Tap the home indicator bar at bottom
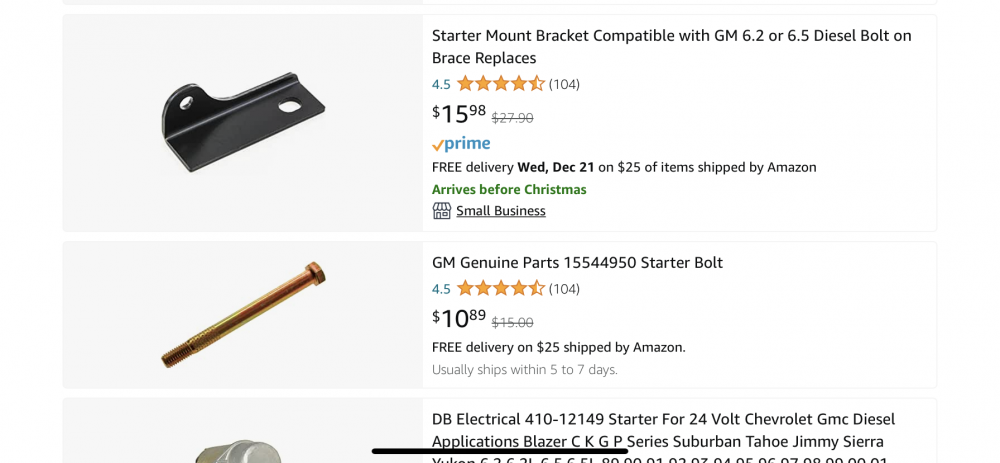 [x=500, y=451]
